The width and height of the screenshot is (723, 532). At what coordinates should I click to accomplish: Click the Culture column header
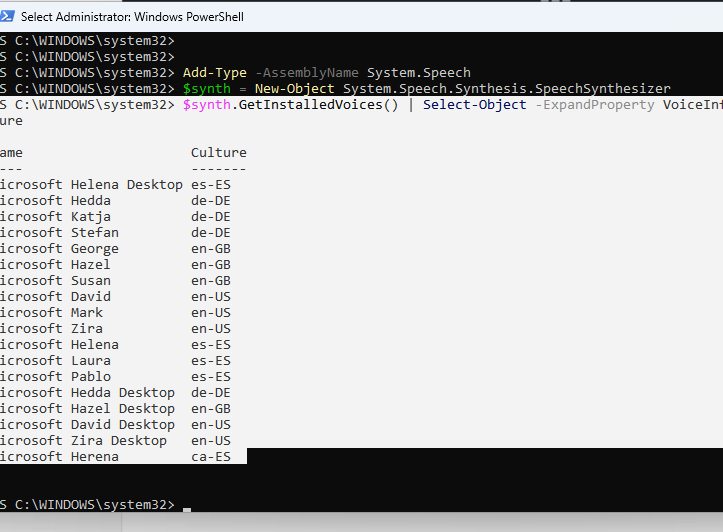pyautogui.click(x=218, y=153)
